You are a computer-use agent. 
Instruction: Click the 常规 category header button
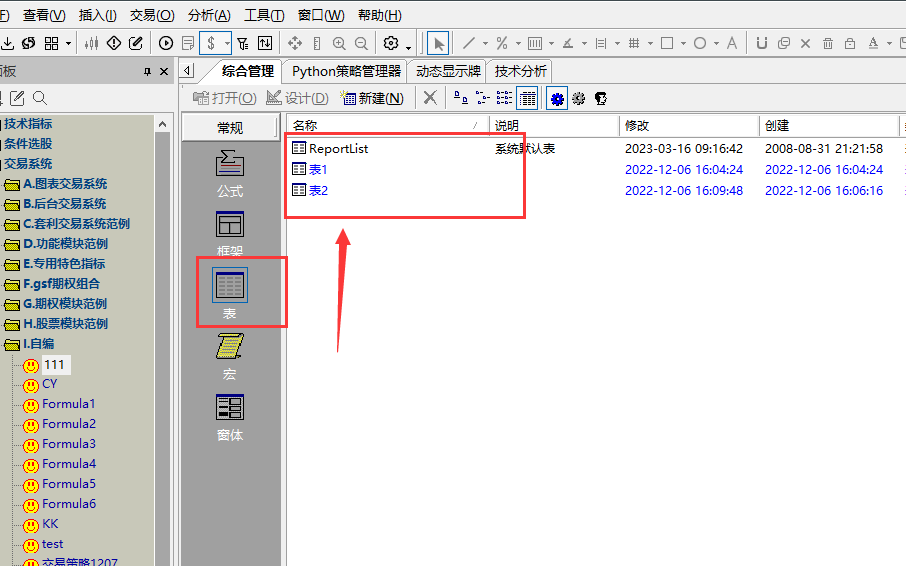[x=230, y=128]
